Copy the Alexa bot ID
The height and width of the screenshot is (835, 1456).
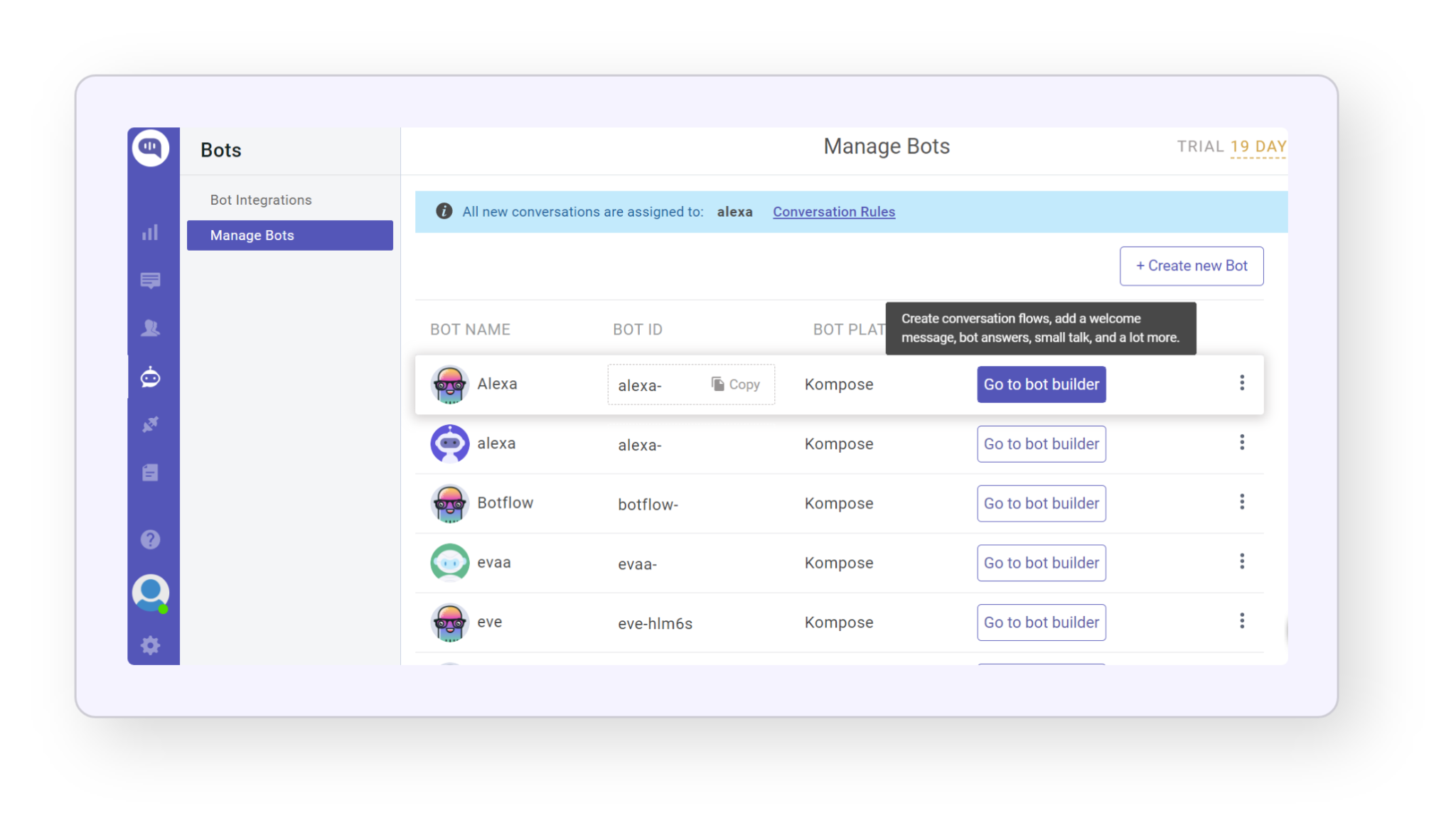[736, 384]
